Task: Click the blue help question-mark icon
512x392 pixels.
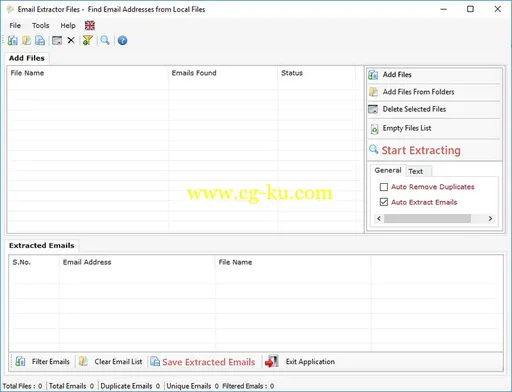Action: 122,40
